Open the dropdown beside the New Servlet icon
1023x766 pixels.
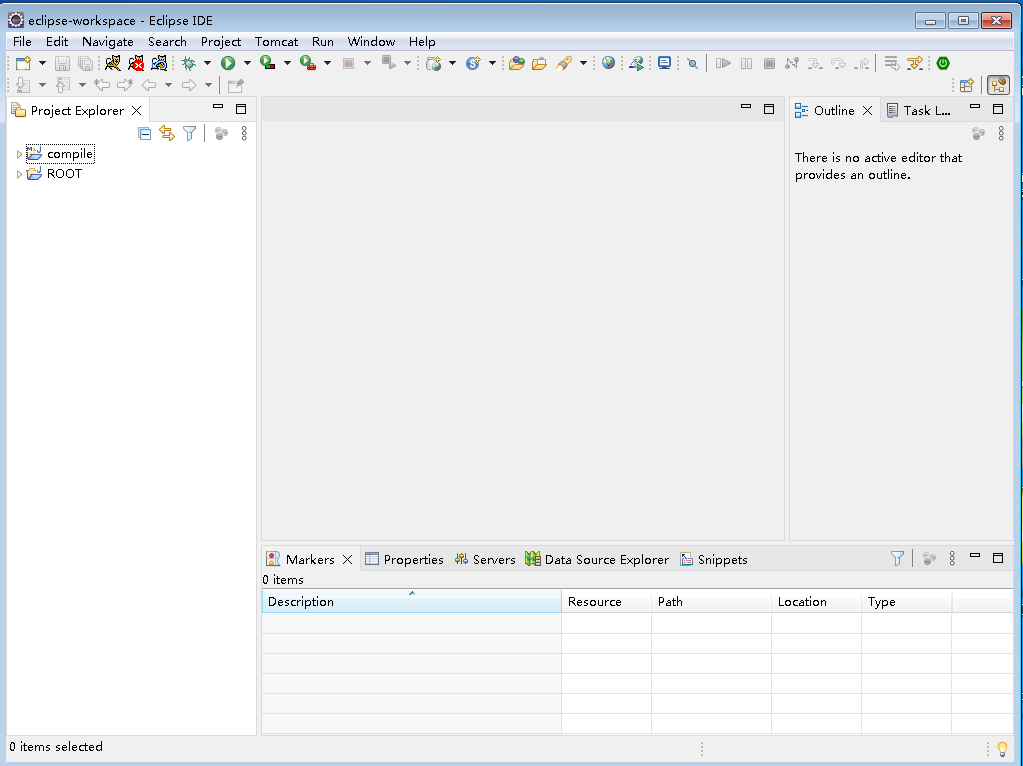coord(493,63)
